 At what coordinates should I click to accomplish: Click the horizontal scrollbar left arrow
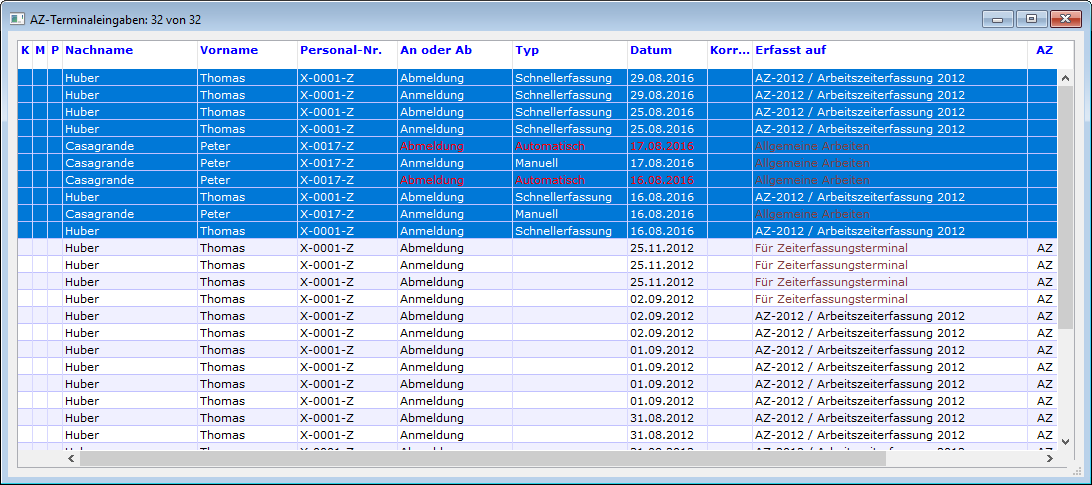pos(70,459)
